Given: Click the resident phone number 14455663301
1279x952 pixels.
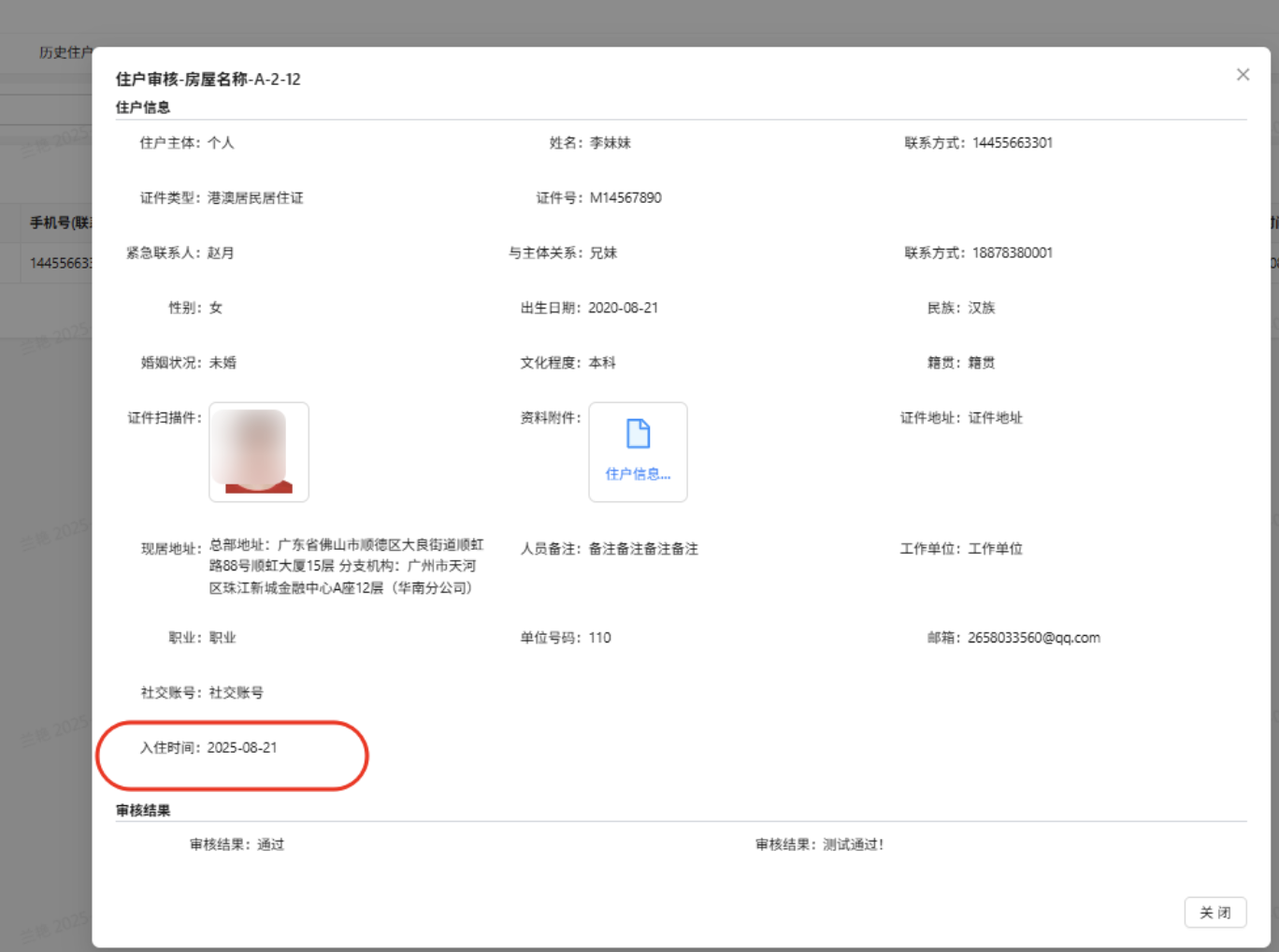Looking at the screenshot, I should (x=1012, y=143).
